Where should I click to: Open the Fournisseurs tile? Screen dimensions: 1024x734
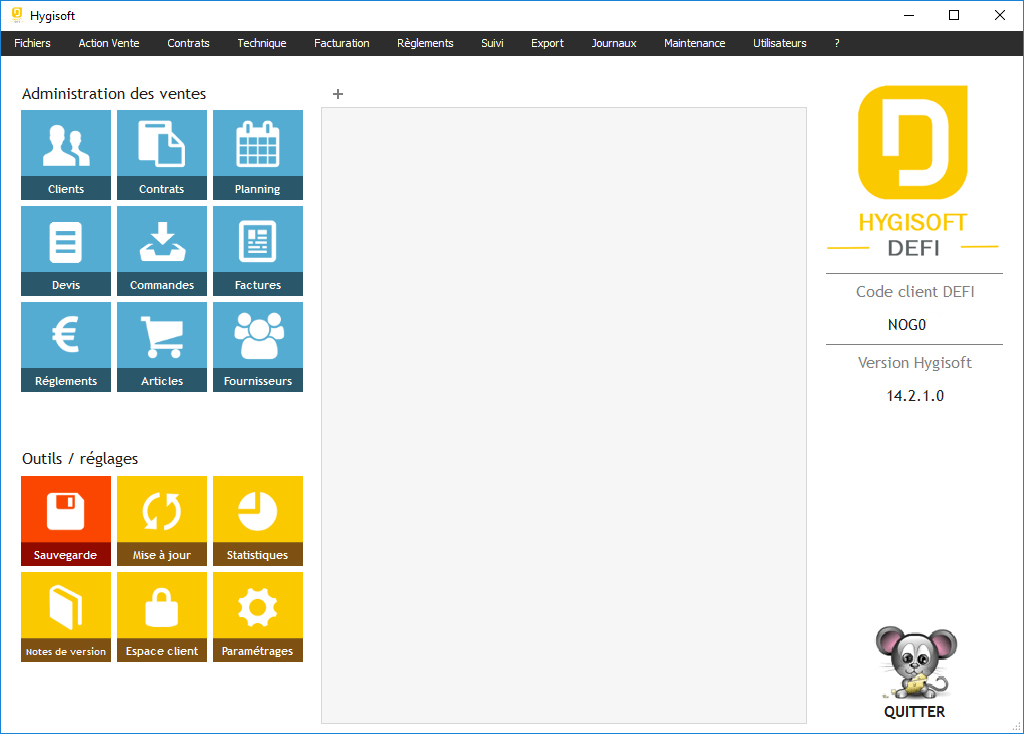(x=258, y=347)
